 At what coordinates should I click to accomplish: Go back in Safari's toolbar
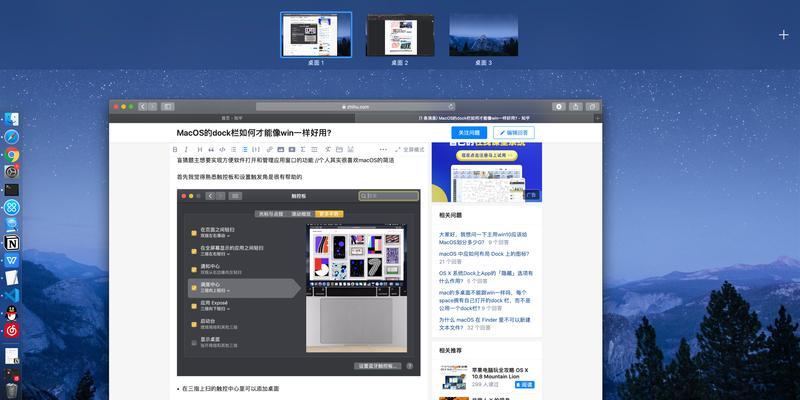142,107
